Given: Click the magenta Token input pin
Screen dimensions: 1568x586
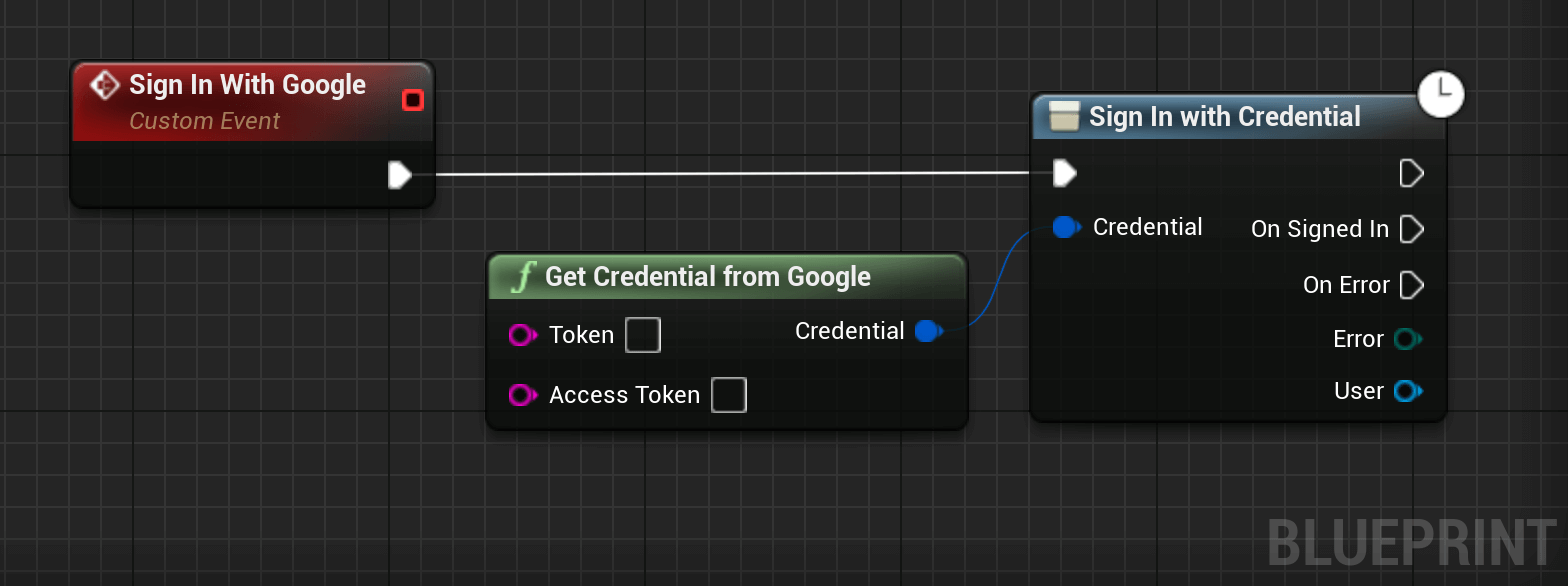Looking at the screenshot, I should pos(523,335).
